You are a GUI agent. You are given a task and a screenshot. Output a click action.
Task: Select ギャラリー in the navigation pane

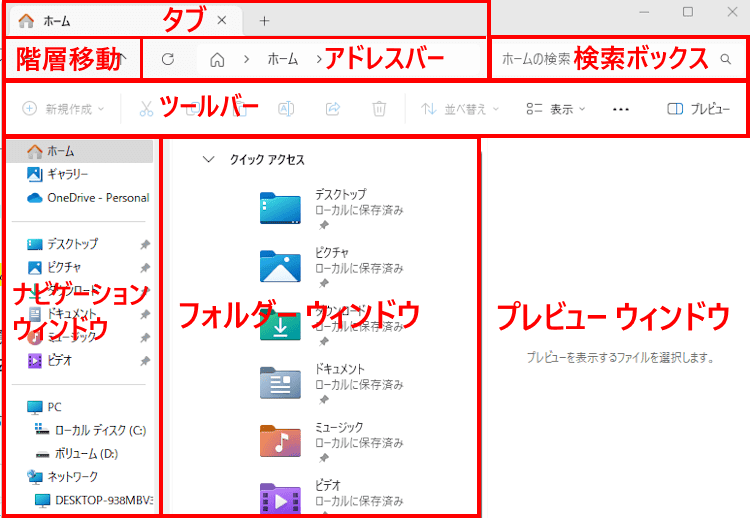coord(68,174)
